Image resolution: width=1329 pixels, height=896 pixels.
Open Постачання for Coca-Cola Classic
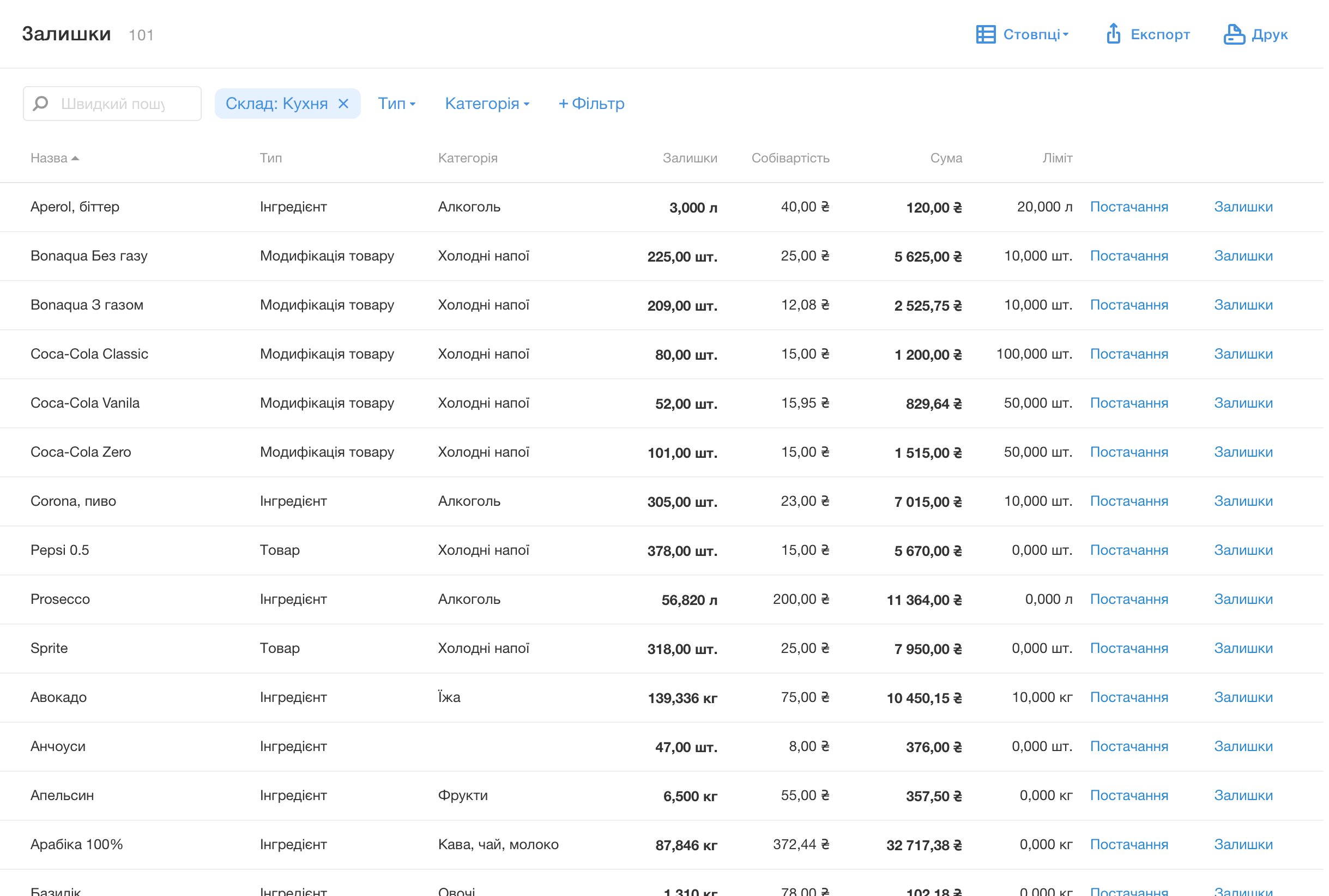pyautogui.click(x=1128, y=354)
